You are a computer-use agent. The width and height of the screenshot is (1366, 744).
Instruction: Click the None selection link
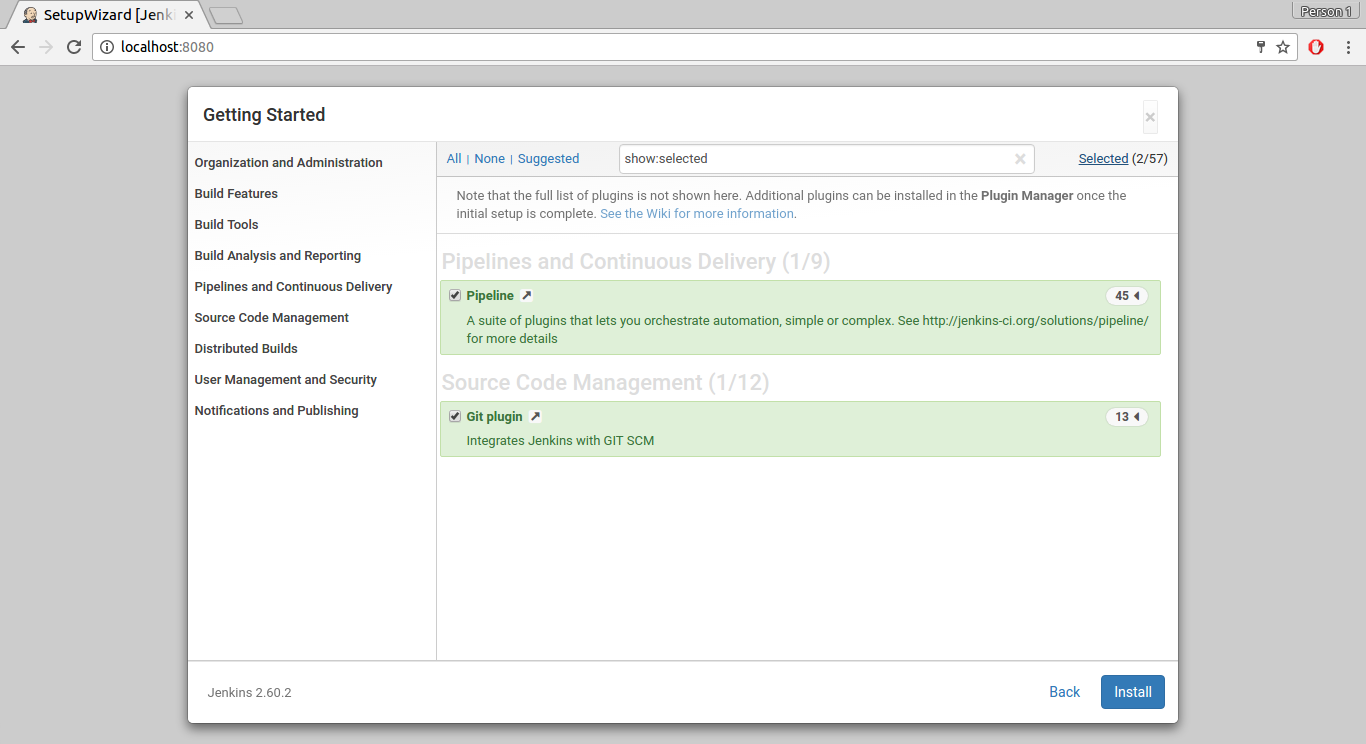490,159
